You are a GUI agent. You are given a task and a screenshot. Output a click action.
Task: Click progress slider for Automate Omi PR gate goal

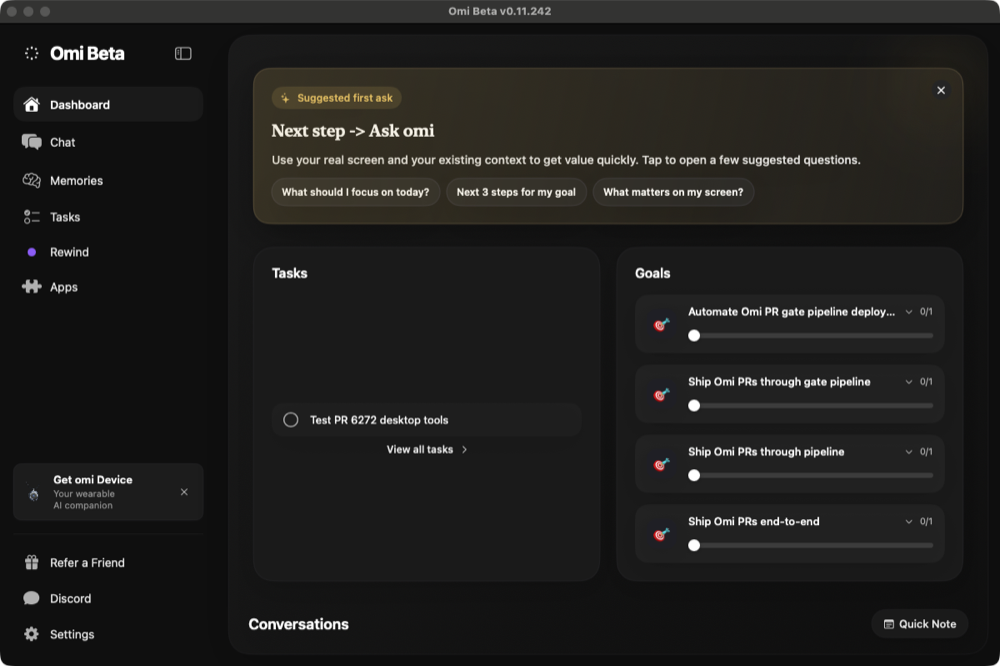811,336
